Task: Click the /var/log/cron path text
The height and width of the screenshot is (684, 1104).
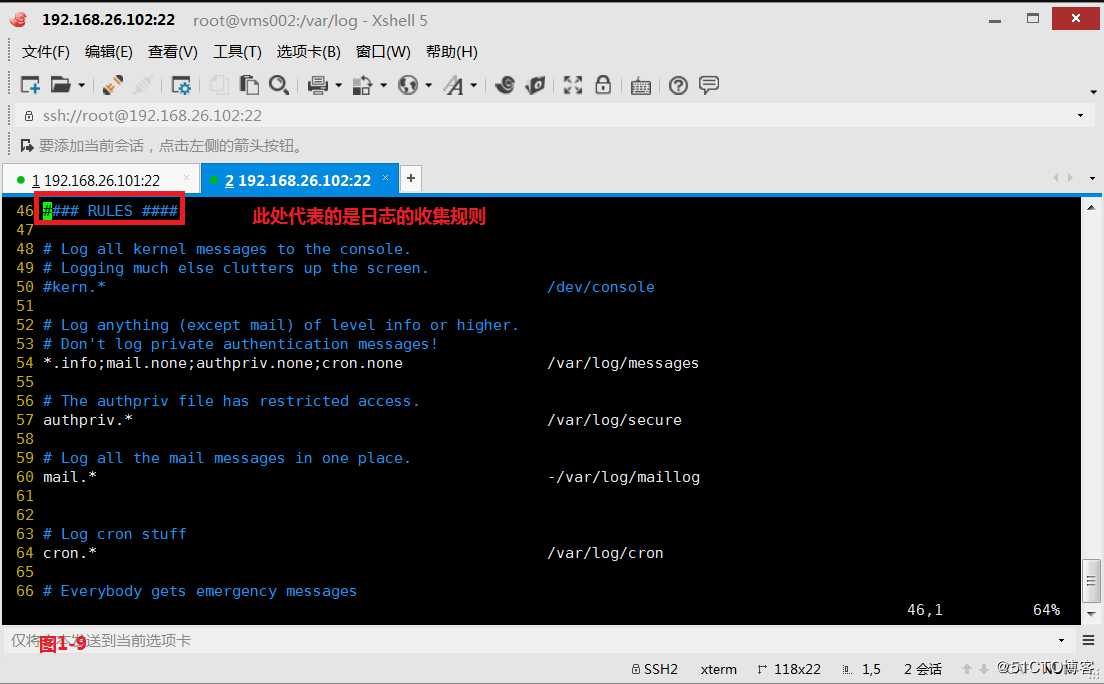Action: pos(606,554)
